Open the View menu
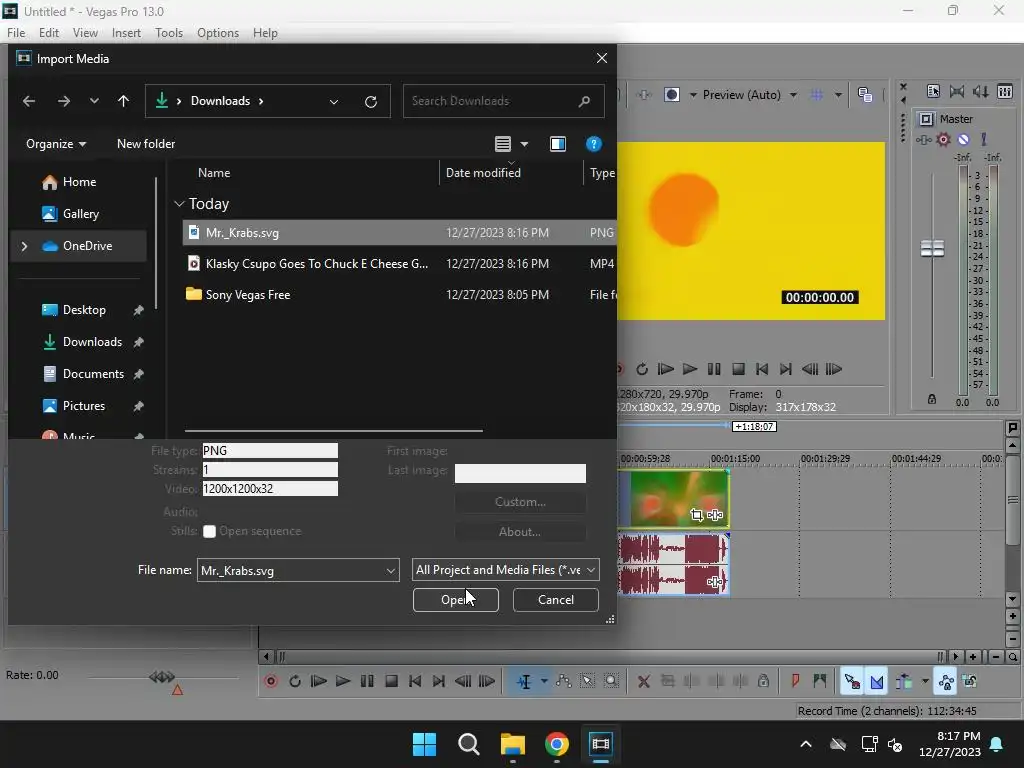The width and height of the screenshot is (1024, 768). coord(85,33)
